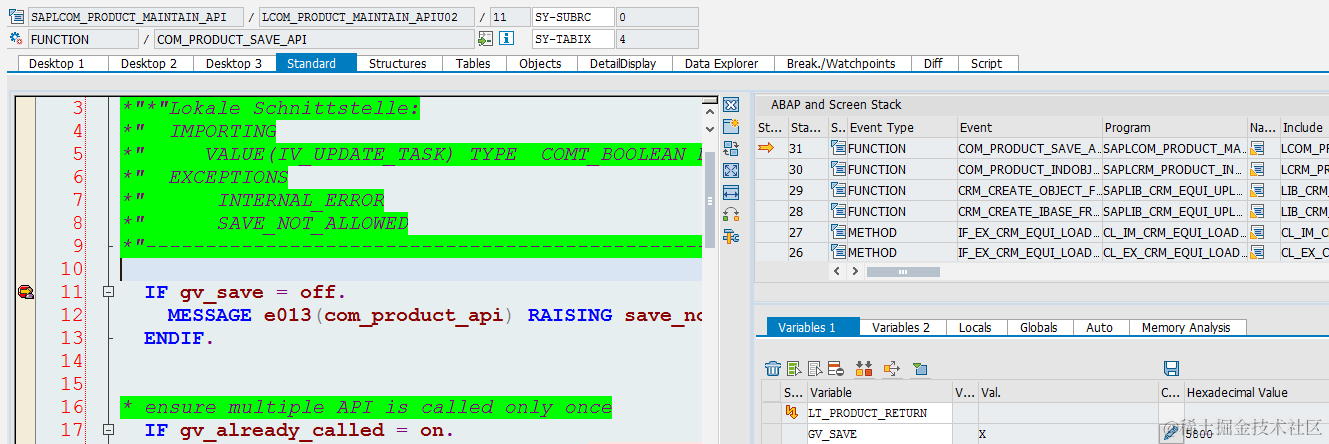
Task: Click the breakpoint icon at line 11
Action: click(25, 292)
